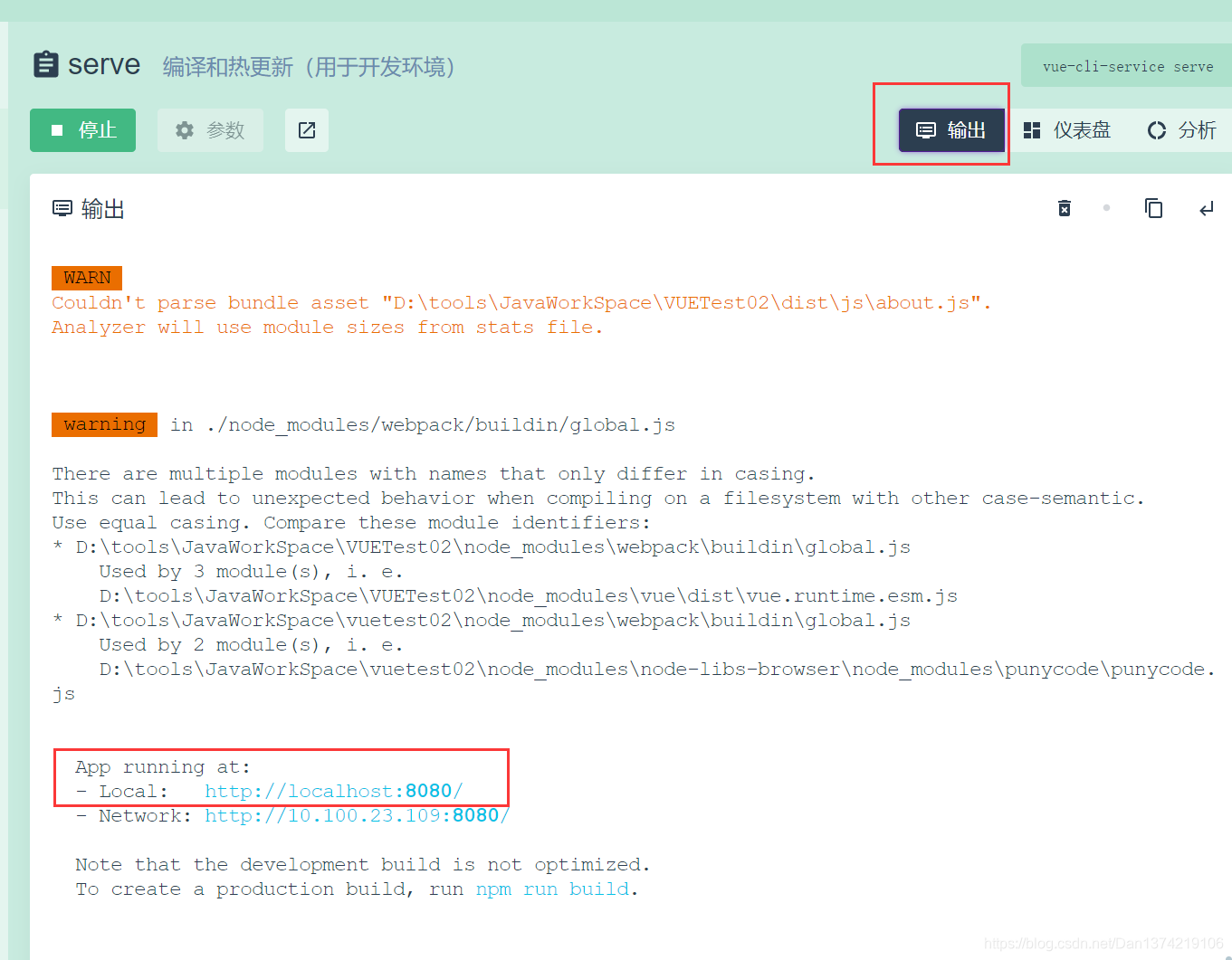Open the running app via external link icon
Image resolution: width=1232 pixels, height=960 pixels.
pos(306,129)
